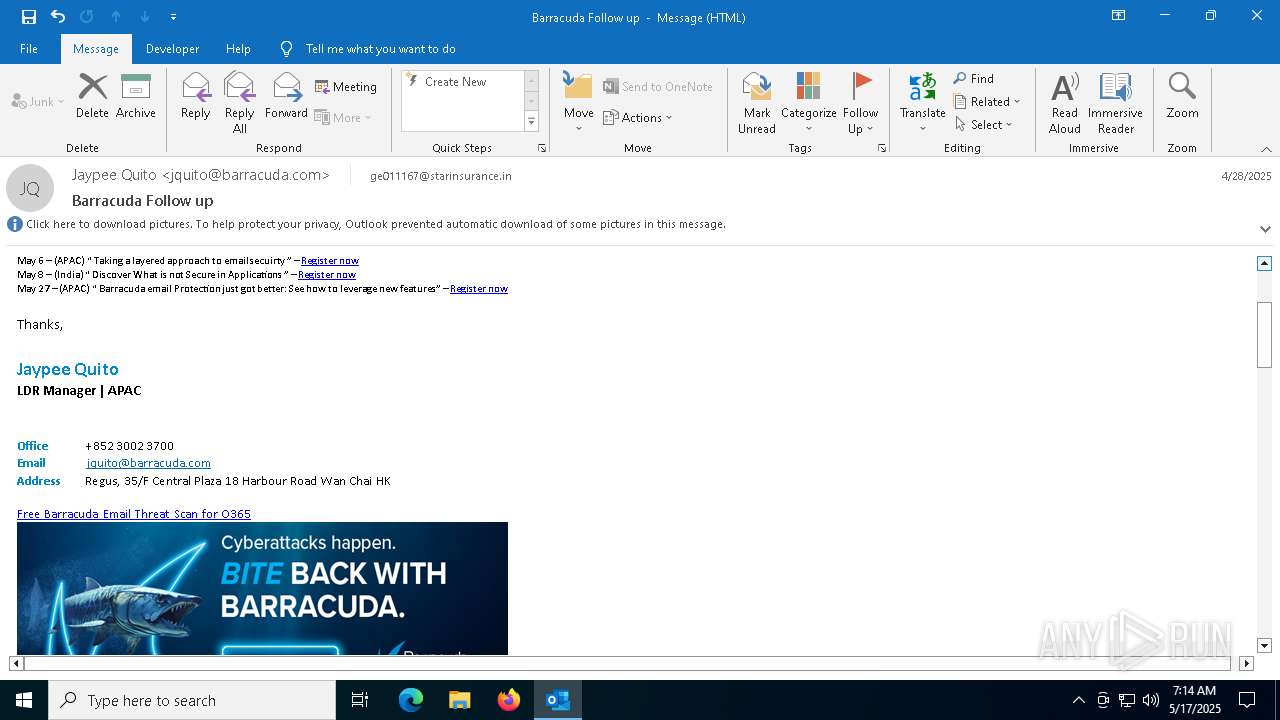1280x720 pixels.
Task: Open the Select dropdown
Action: pyautogui.click(x=984, y=124)
